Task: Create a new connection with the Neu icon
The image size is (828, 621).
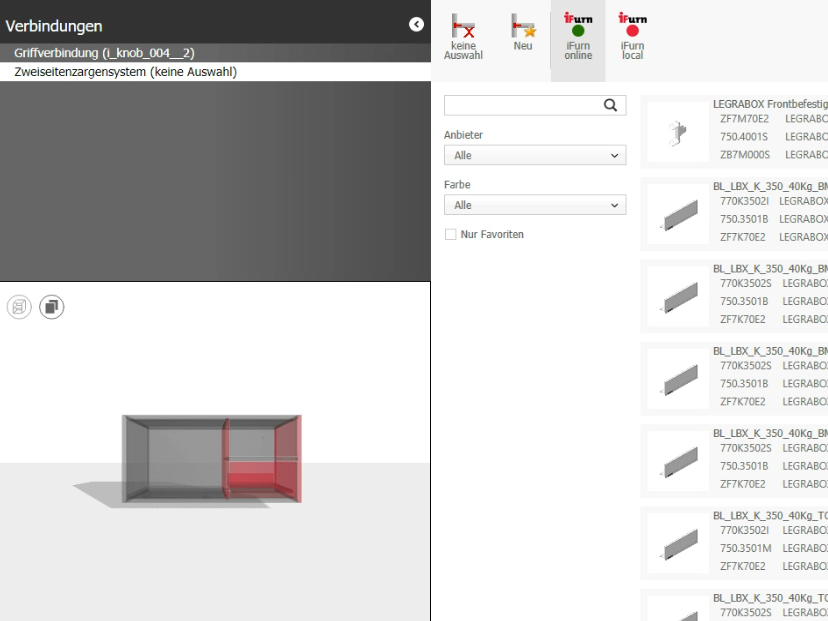Action: (x=523, y=33)
